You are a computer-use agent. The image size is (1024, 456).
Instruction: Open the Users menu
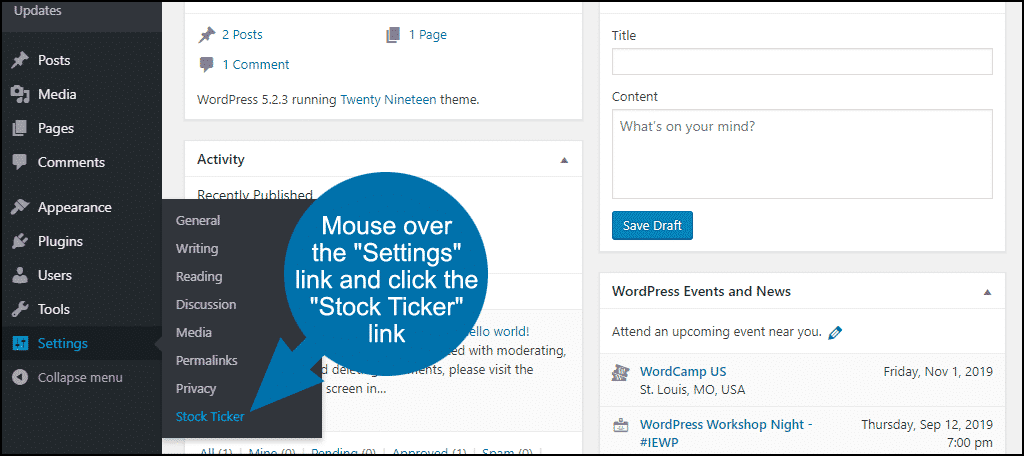coord(55,275)
